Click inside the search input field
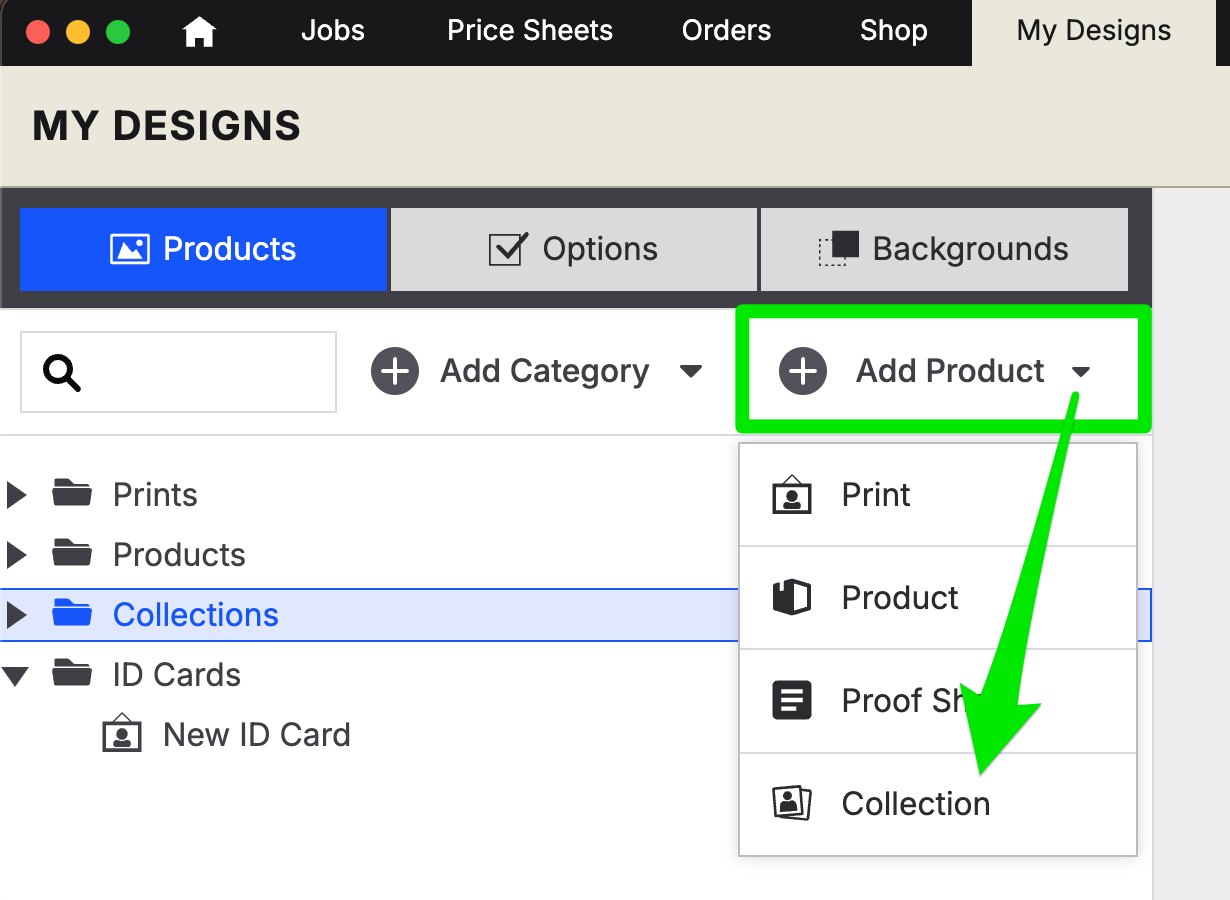1230x900 pixels. click(178, 372)
